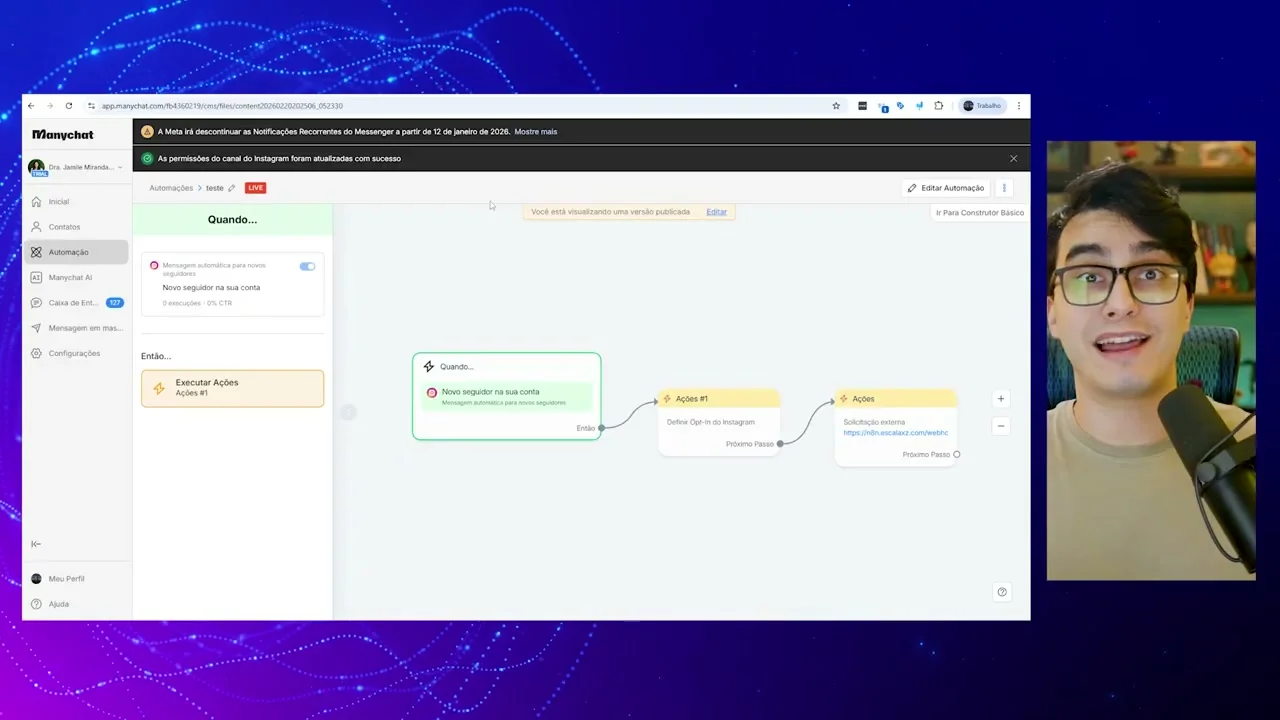Open Configurações in the sidebar
Image resolution: width=1280 pixels, height=720 pixels.
tap(76, 353)
